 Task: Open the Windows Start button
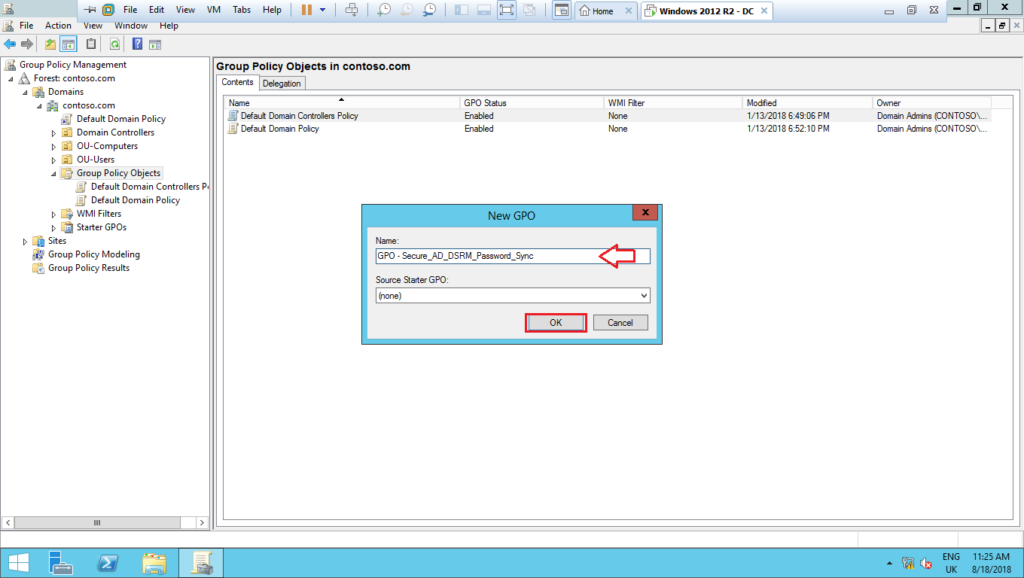(x=18, y=563)
